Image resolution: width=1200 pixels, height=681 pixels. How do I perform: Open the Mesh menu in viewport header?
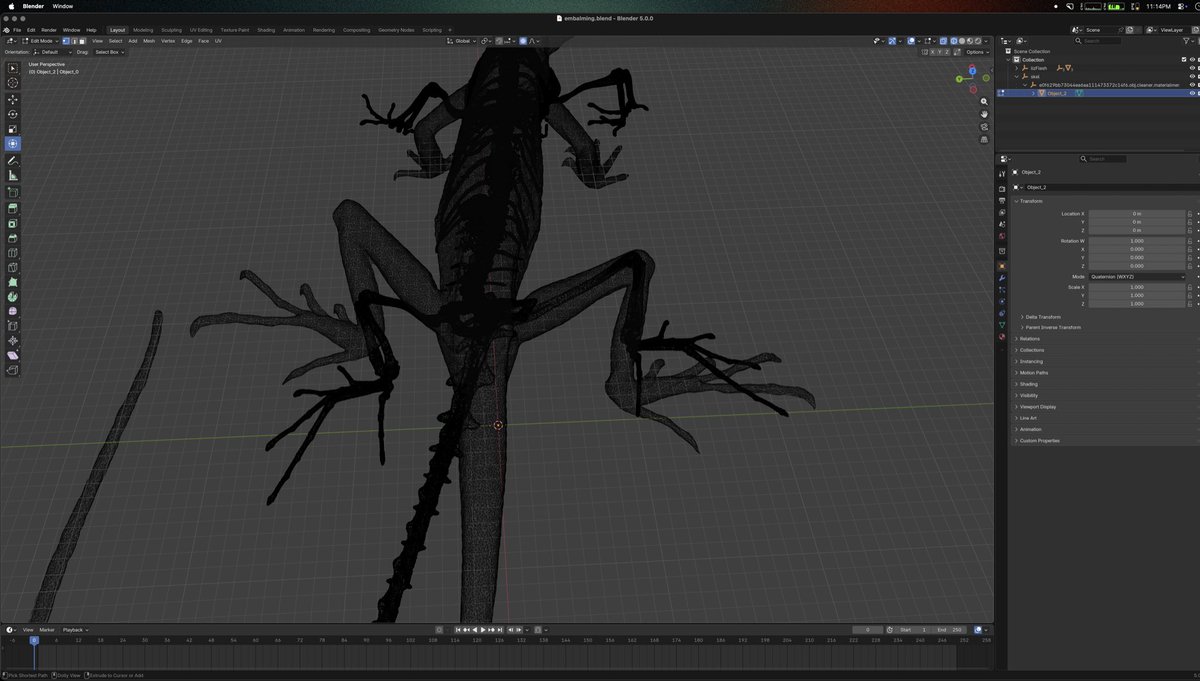pos(149,41)
